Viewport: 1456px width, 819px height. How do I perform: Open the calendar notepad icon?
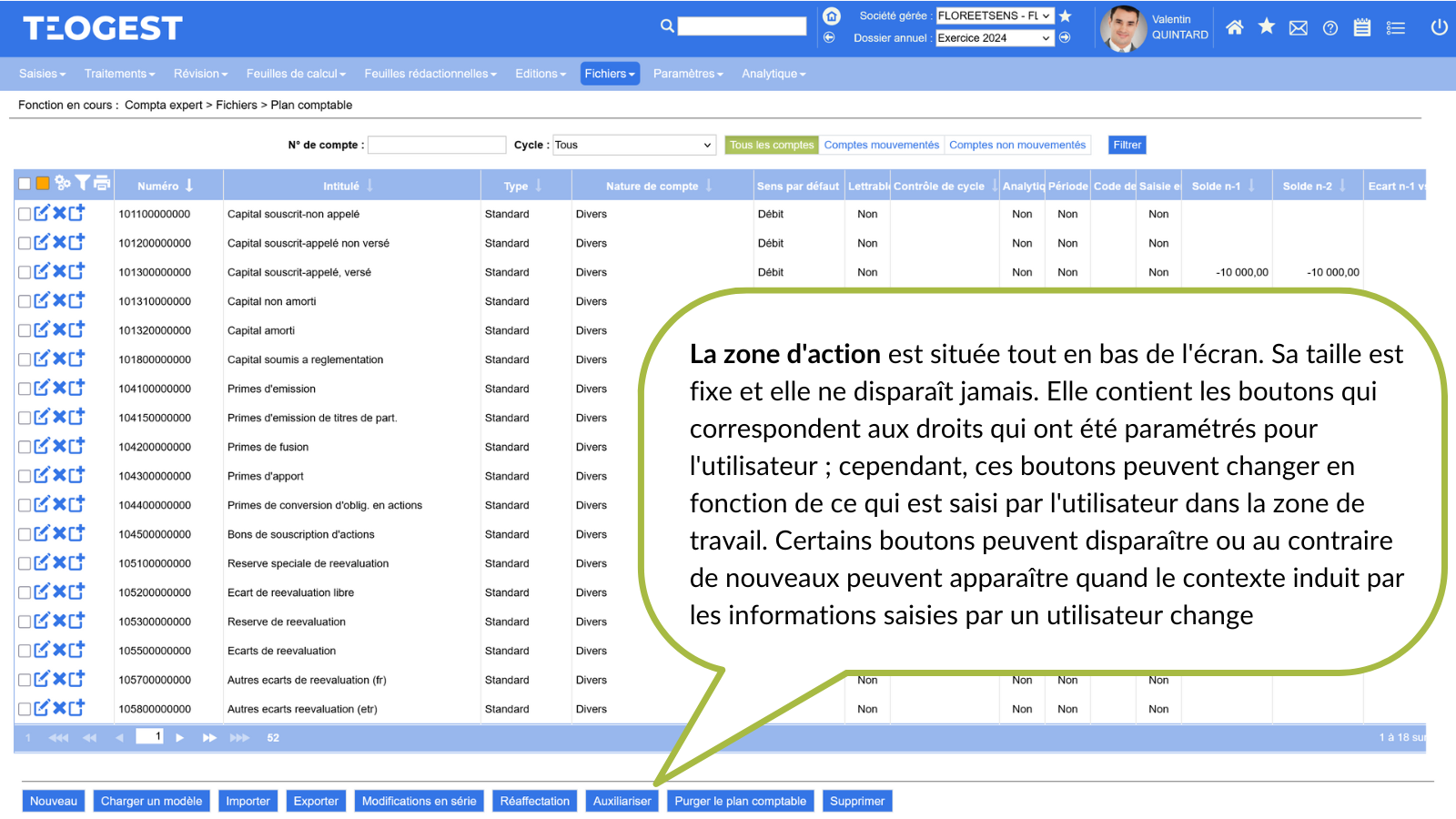point(1362,27)
